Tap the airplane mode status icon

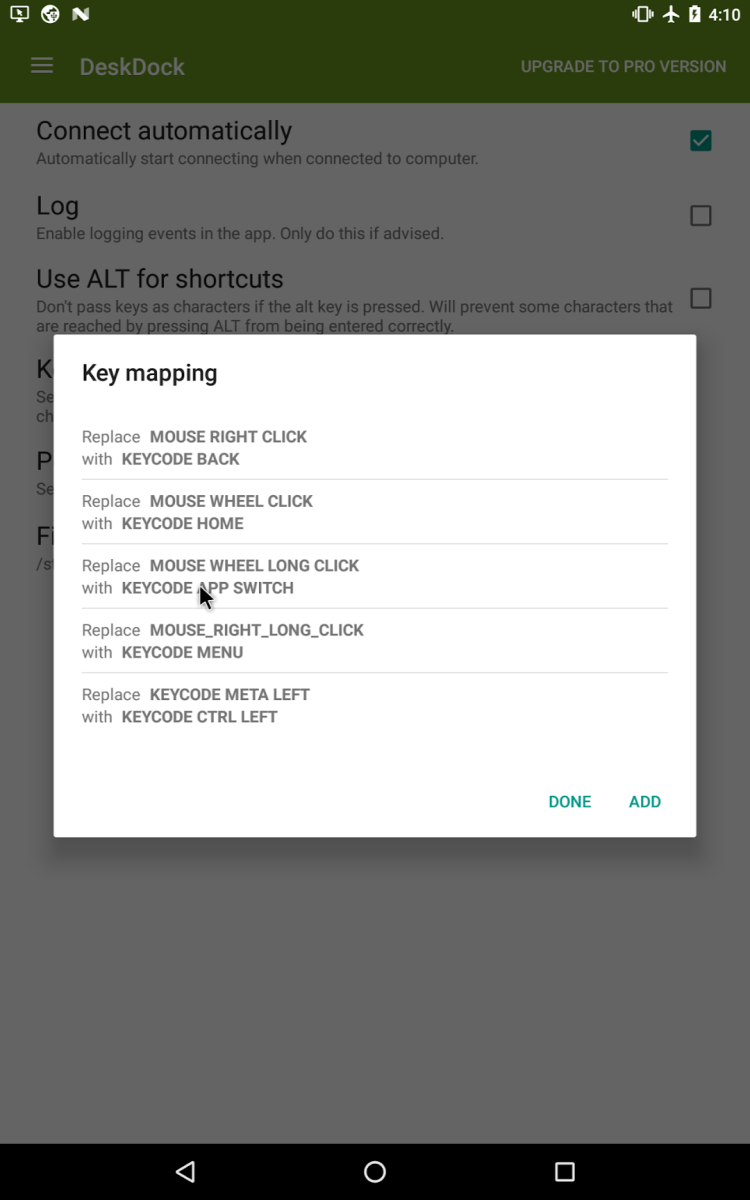[671, 15]
